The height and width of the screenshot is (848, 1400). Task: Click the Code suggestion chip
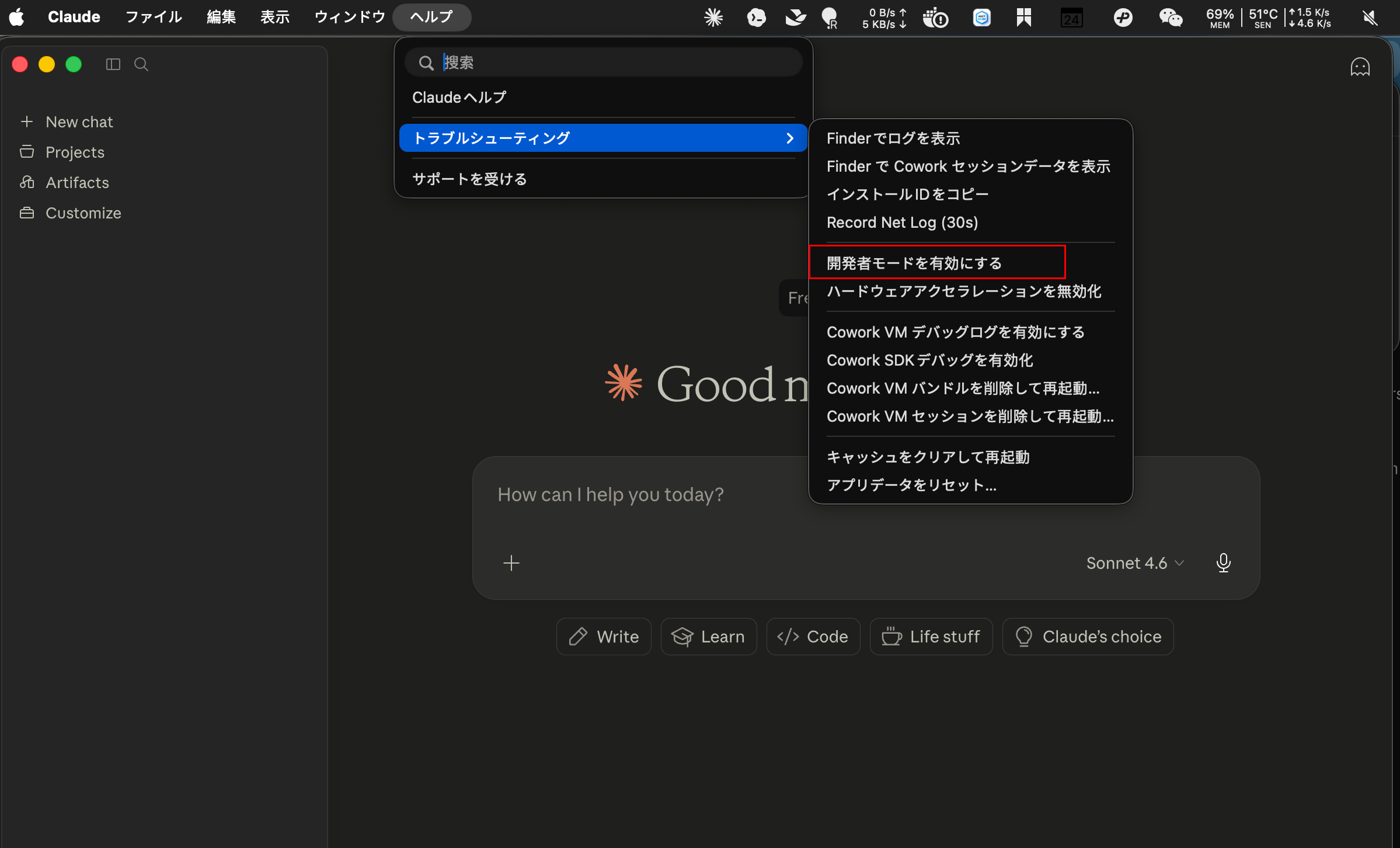pos(813,637)
